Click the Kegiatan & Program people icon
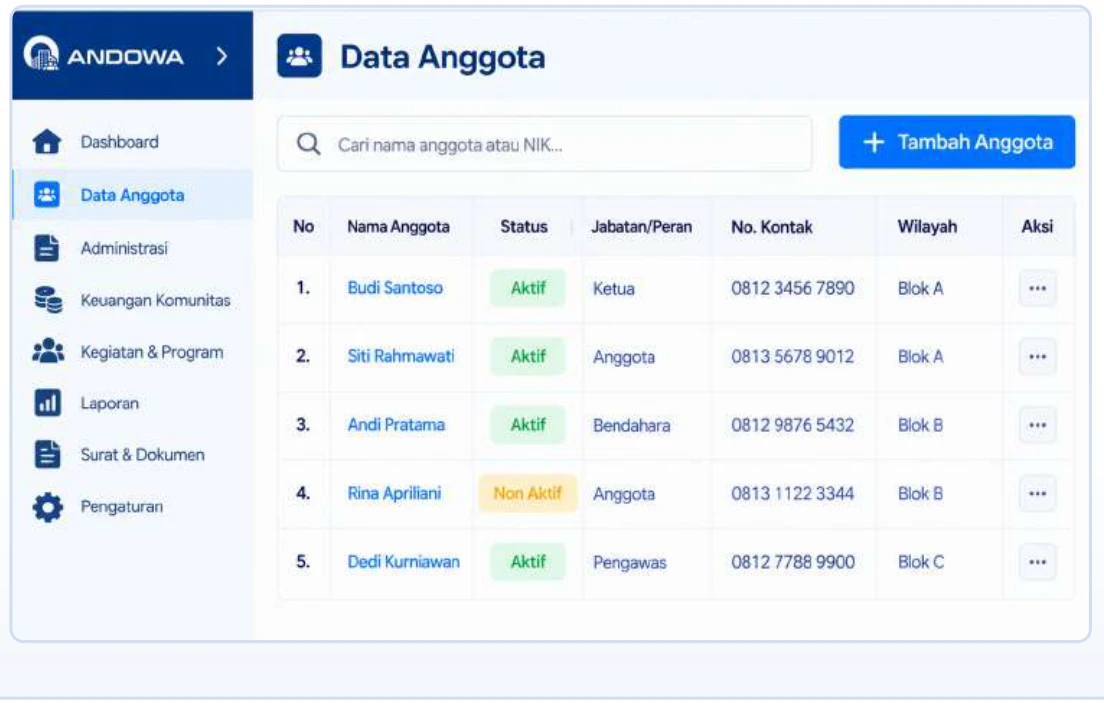The height and width of the screenshot is (705, 1104). pyautogui.click(x=48, y=351)
